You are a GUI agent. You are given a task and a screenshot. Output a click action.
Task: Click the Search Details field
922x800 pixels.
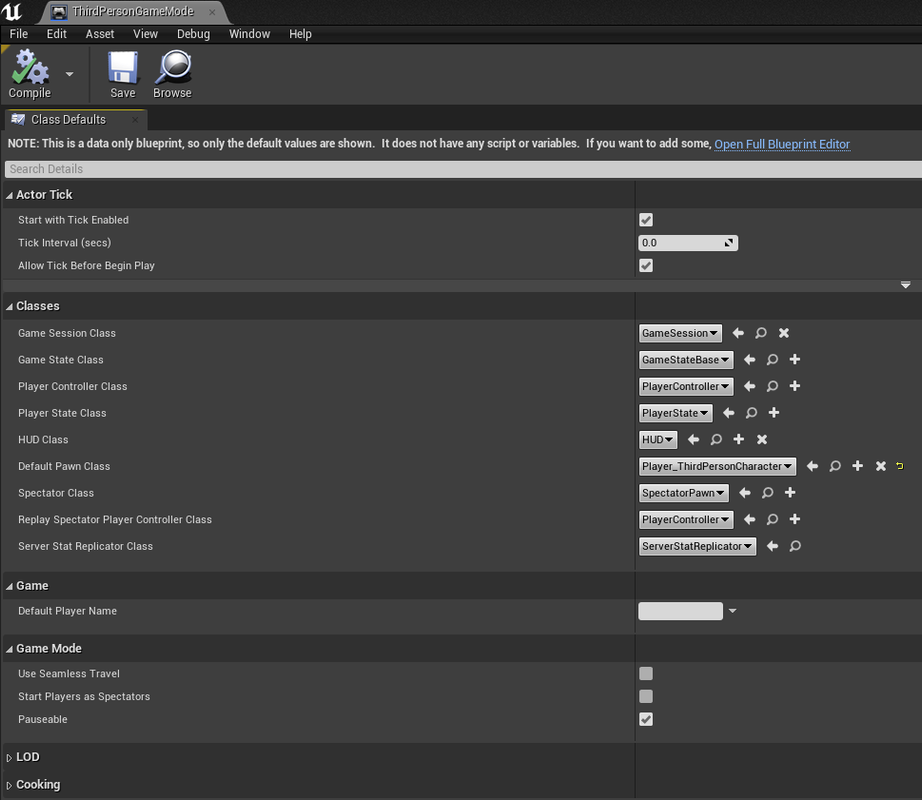coord(463,169)
